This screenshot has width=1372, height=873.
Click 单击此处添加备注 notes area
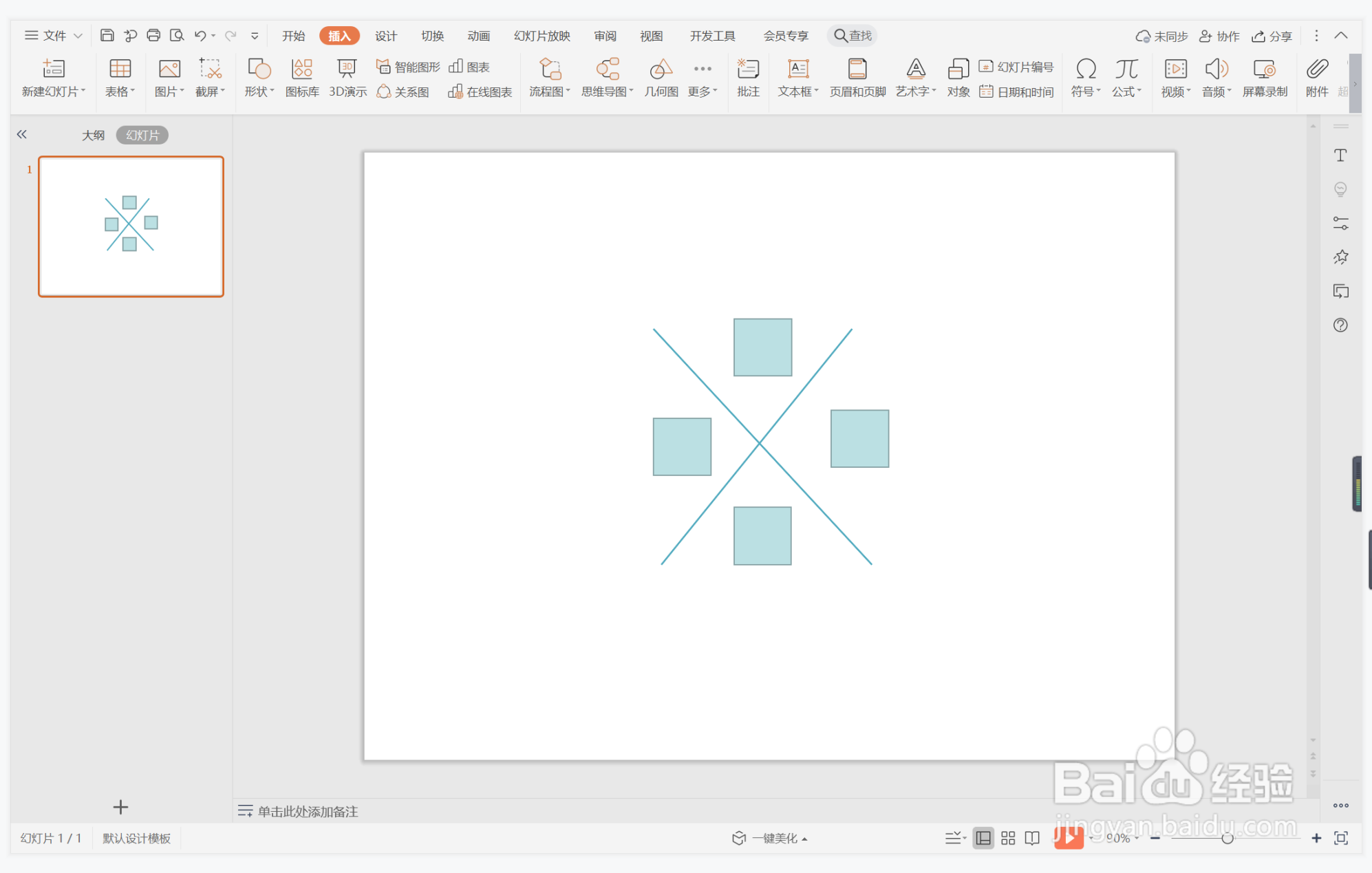point(308,811)
